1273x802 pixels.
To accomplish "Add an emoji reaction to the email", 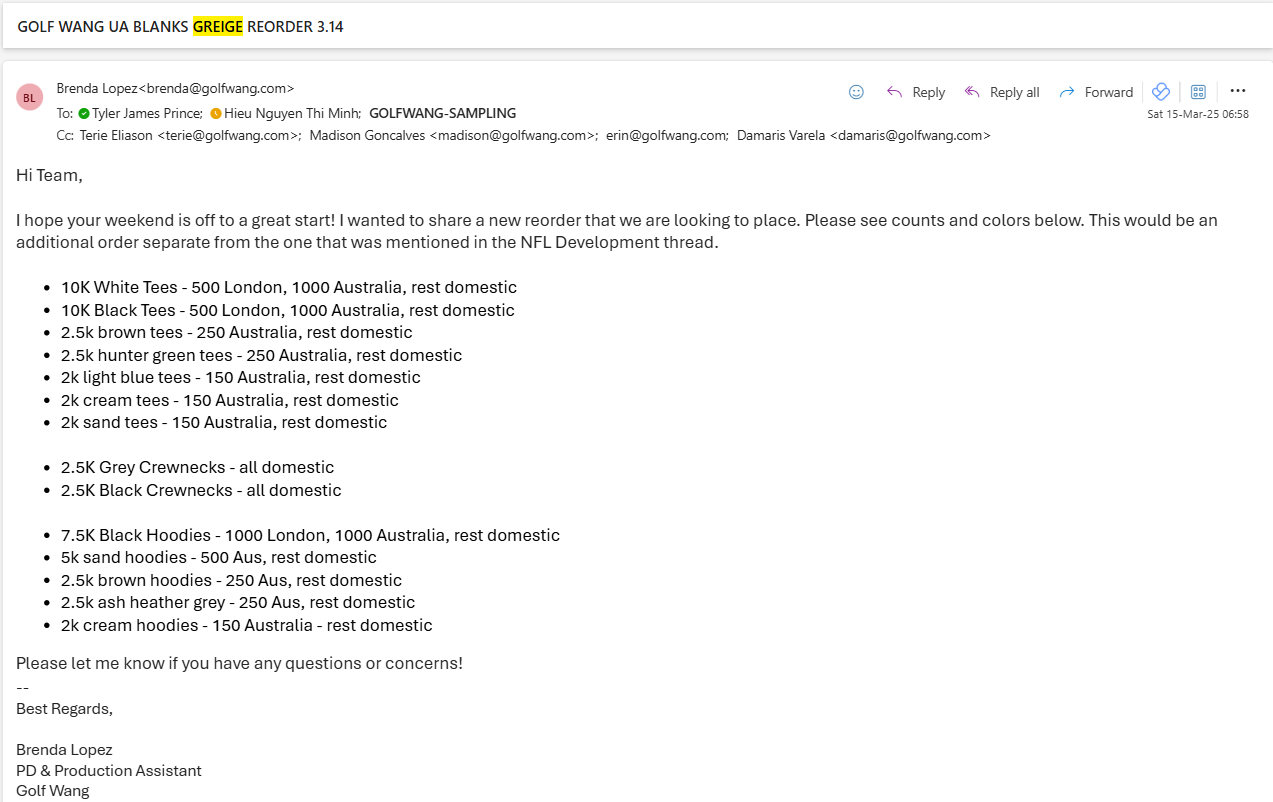I will [856, 92].
